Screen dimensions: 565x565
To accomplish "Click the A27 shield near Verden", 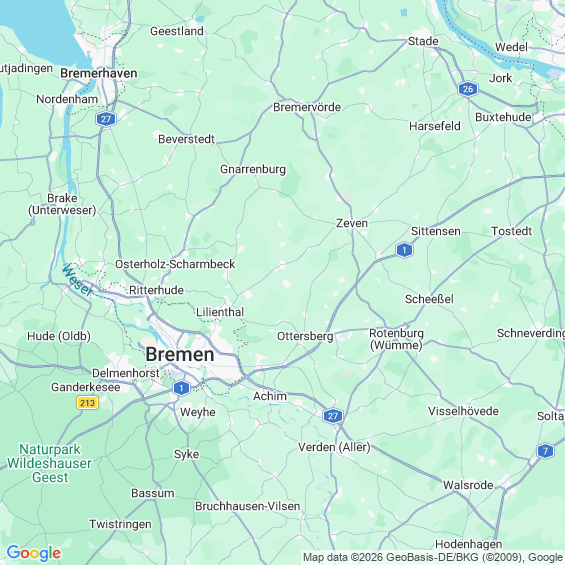I will 333,416.
